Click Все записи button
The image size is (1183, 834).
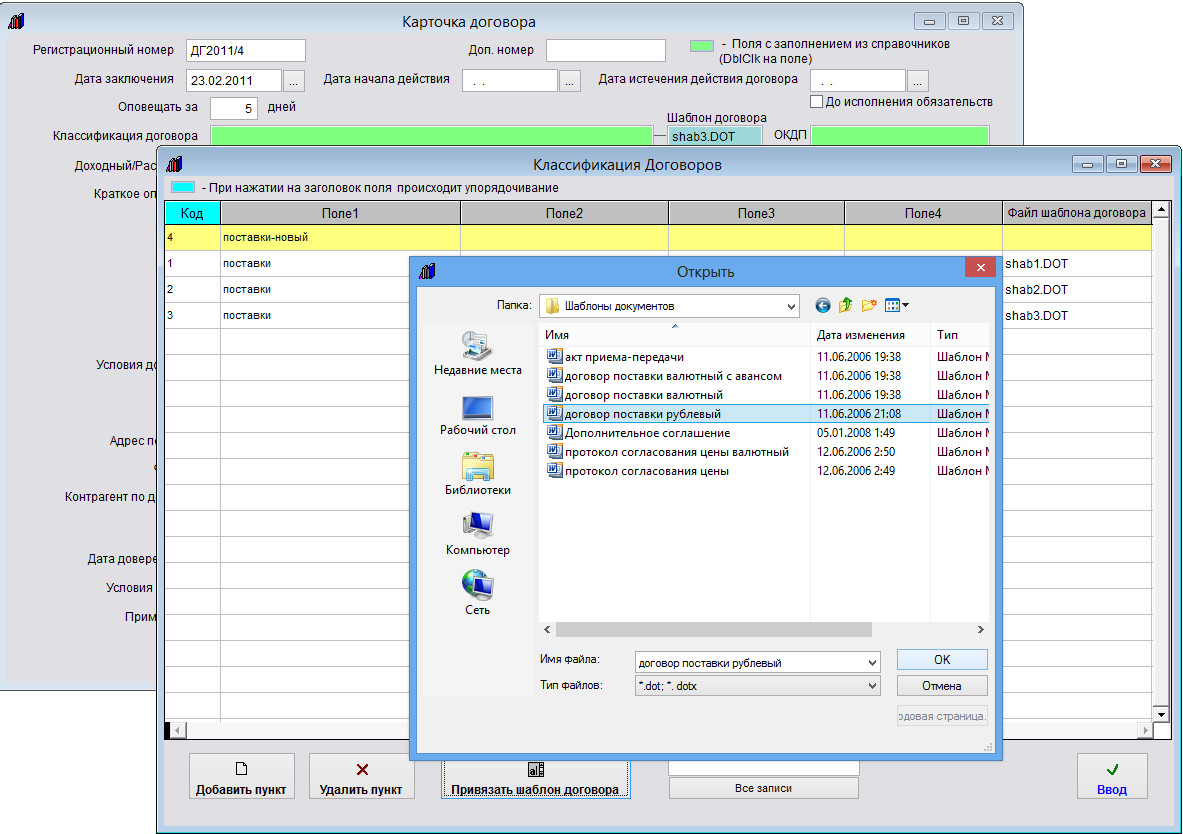coord(764,788)
